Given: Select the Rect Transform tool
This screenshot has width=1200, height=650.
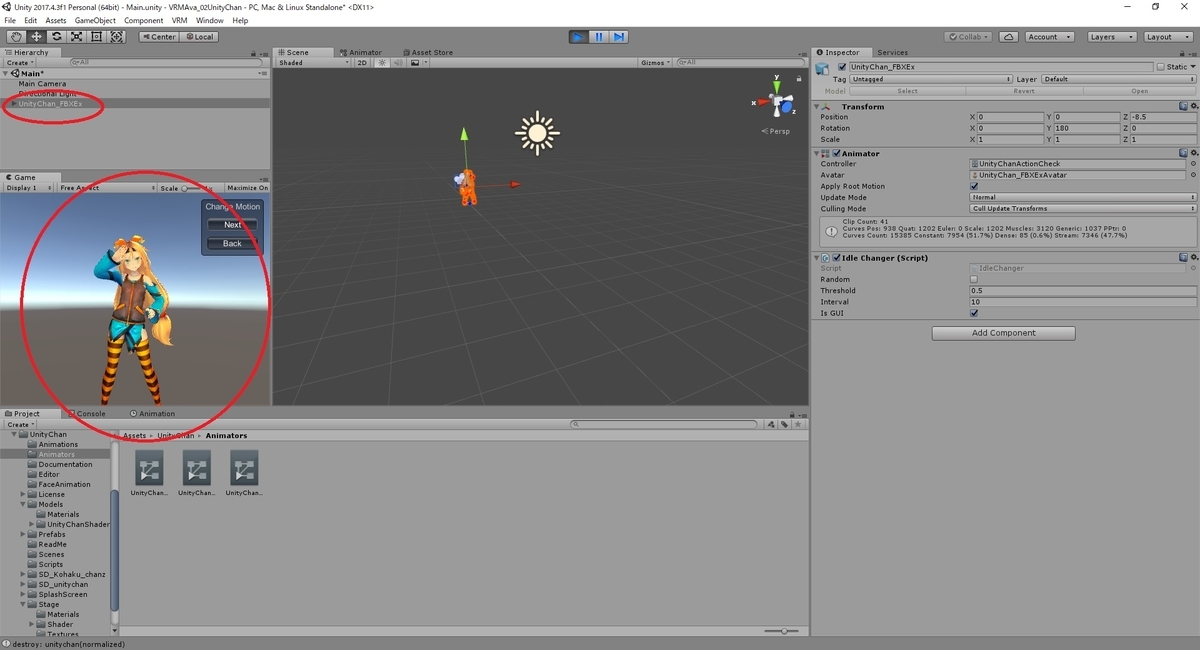Looking at the screenshot, I should click(96, 37).
